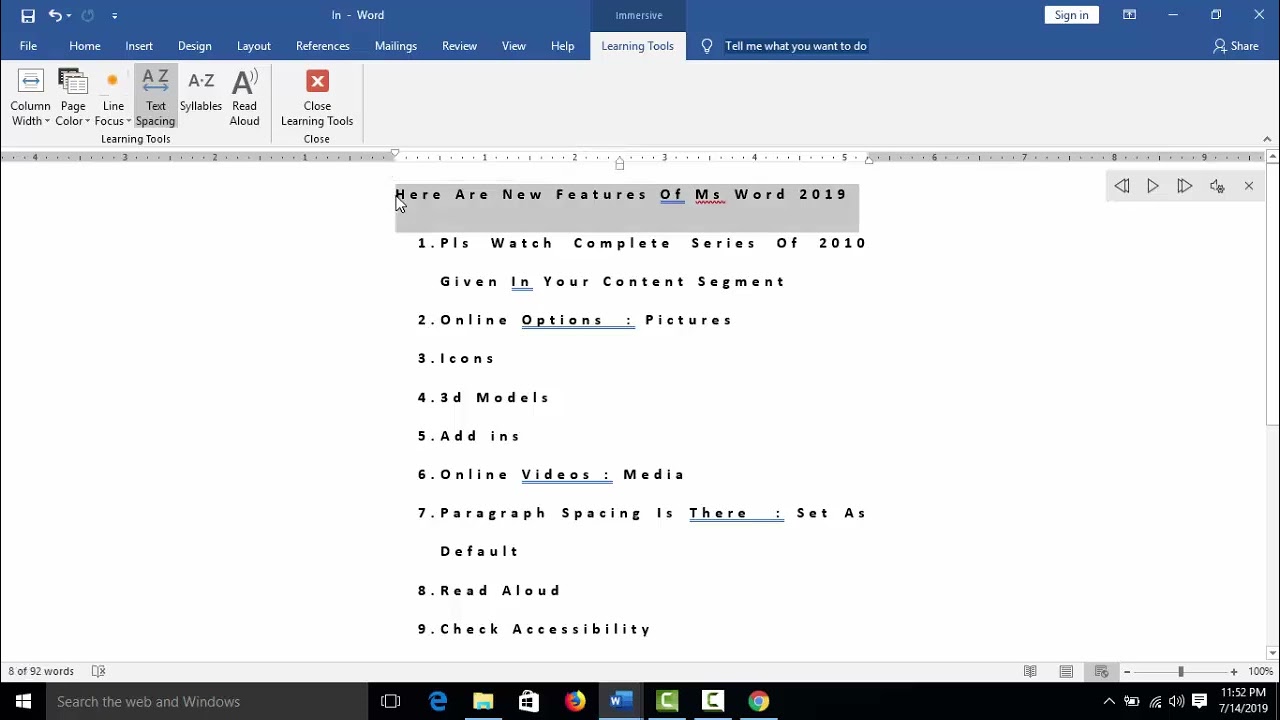
Task: Switch to the Review tab
Action: (460, 46)
